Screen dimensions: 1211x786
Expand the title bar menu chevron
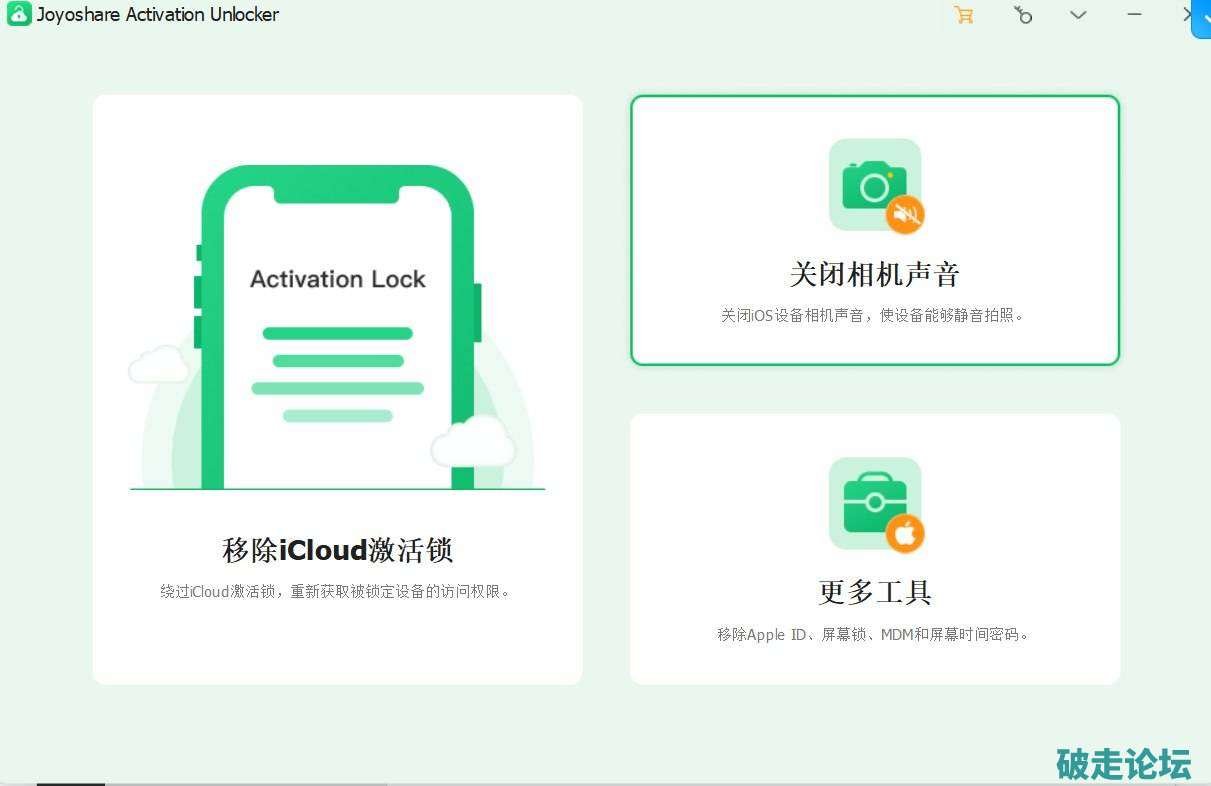click(x=1078, y=15)
